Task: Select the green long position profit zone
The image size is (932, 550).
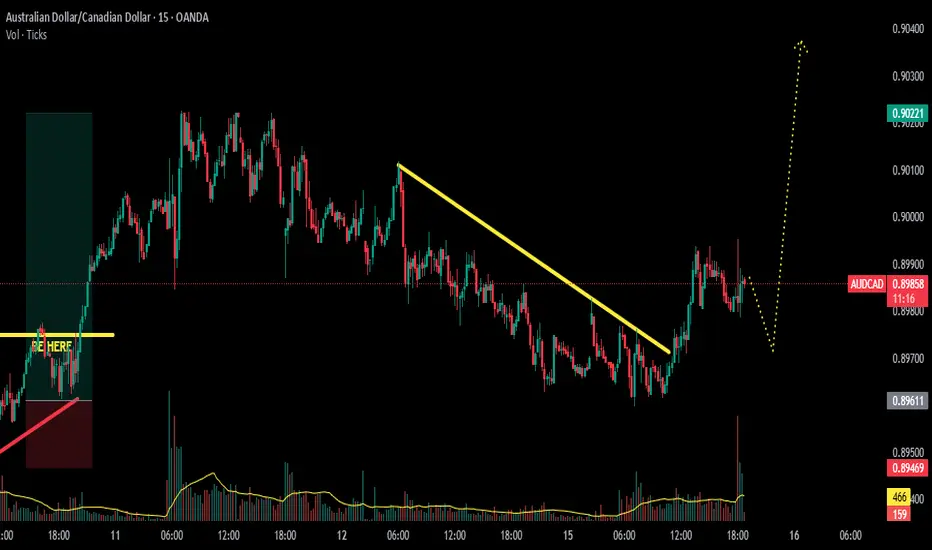Action: 59,256
